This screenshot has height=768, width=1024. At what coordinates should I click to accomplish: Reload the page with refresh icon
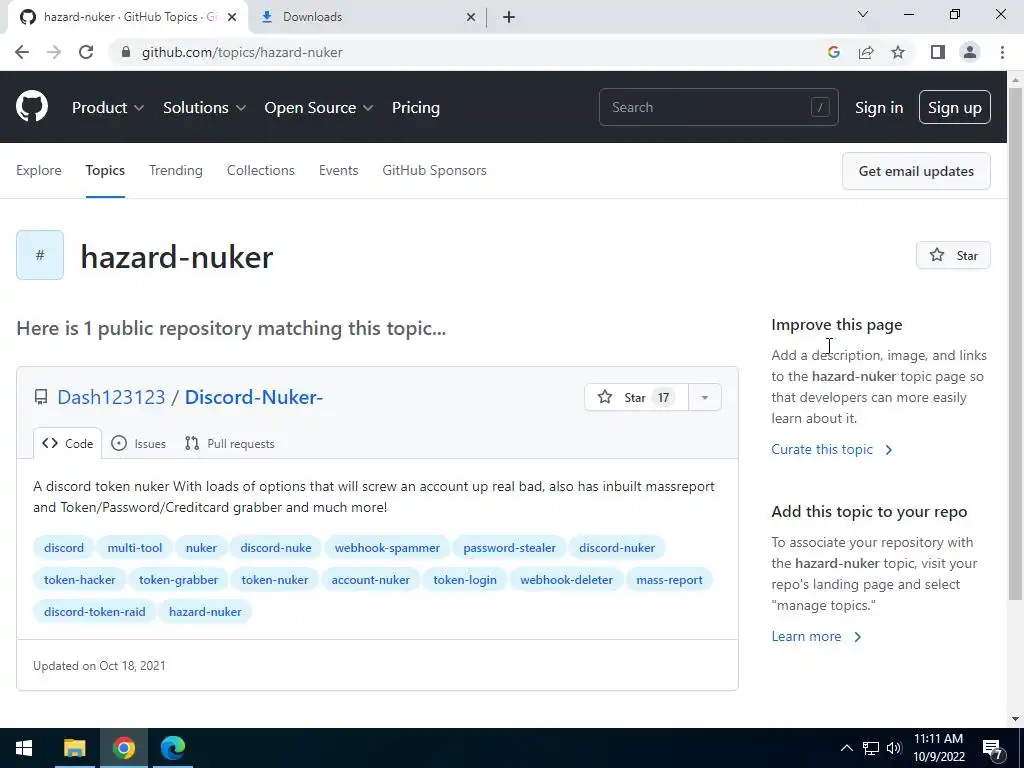coord(86,52)
